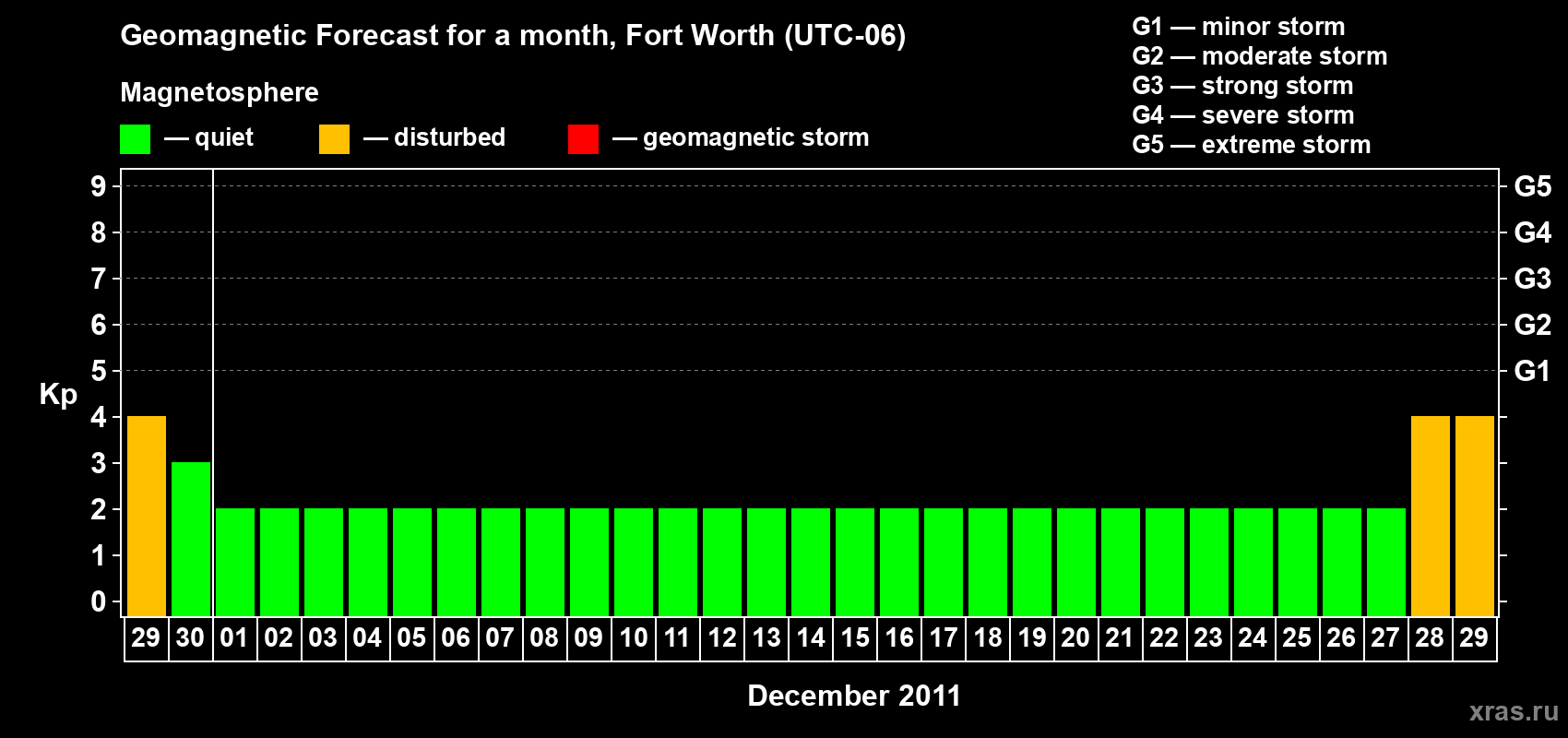Click the date label 12

click(x=721, y=637)
